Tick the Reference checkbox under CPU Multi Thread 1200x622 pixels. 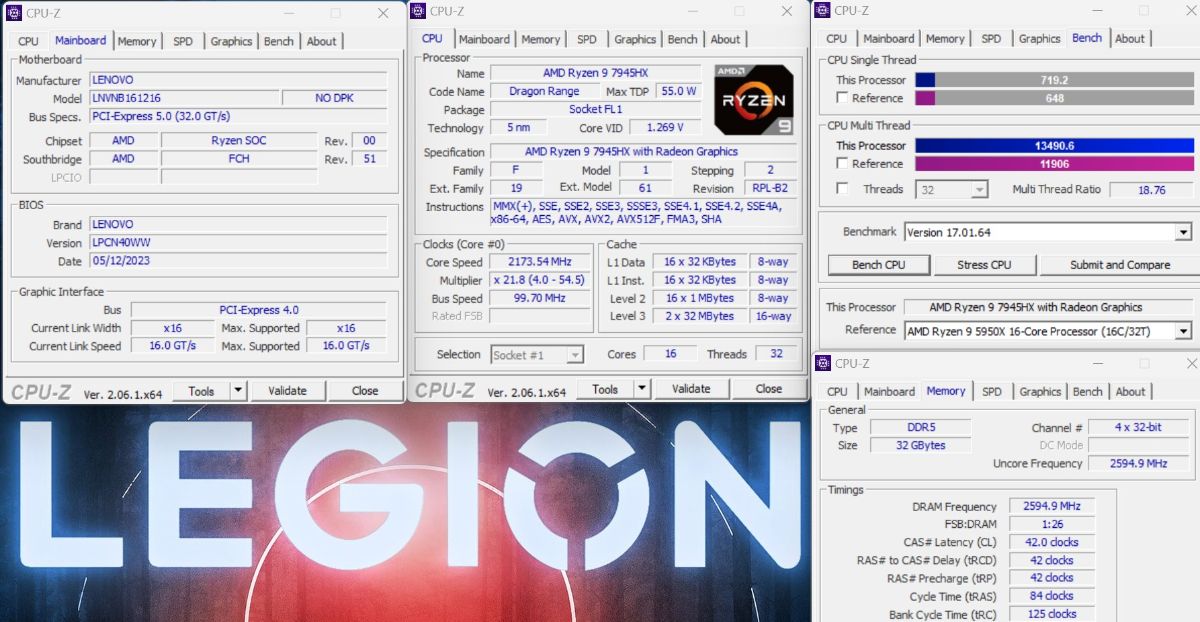(x=842, y=164)
